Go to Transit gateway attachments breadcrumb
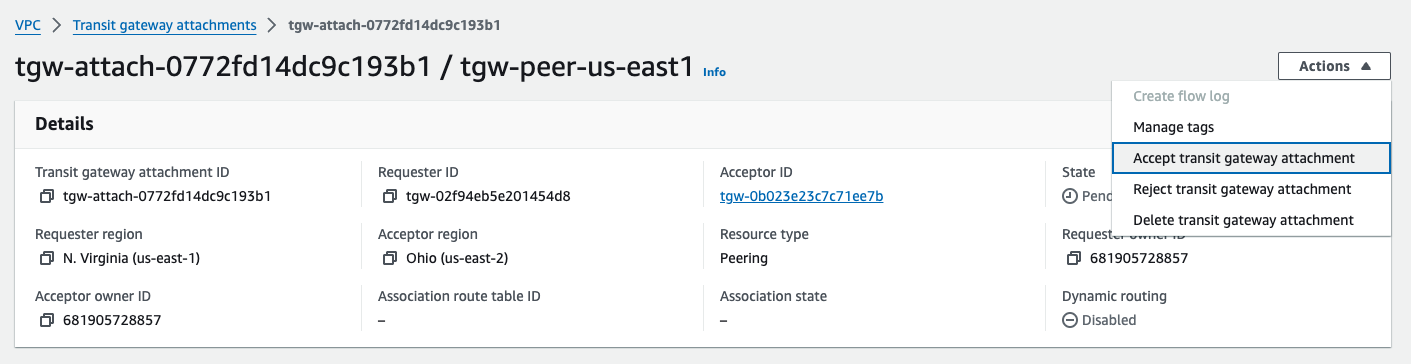This screenshot has height=364, width=1411. [164, 24]
